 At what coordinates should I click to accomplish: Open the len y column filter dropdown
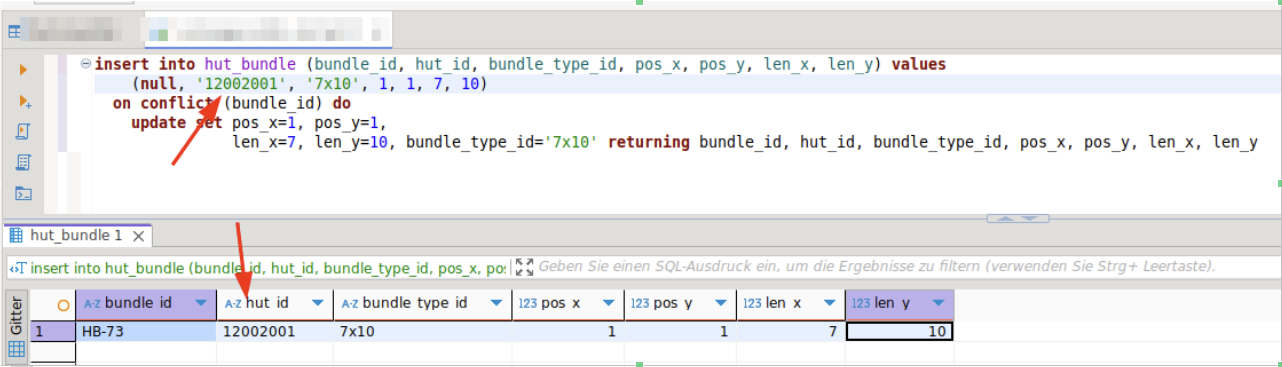[939, 303]
